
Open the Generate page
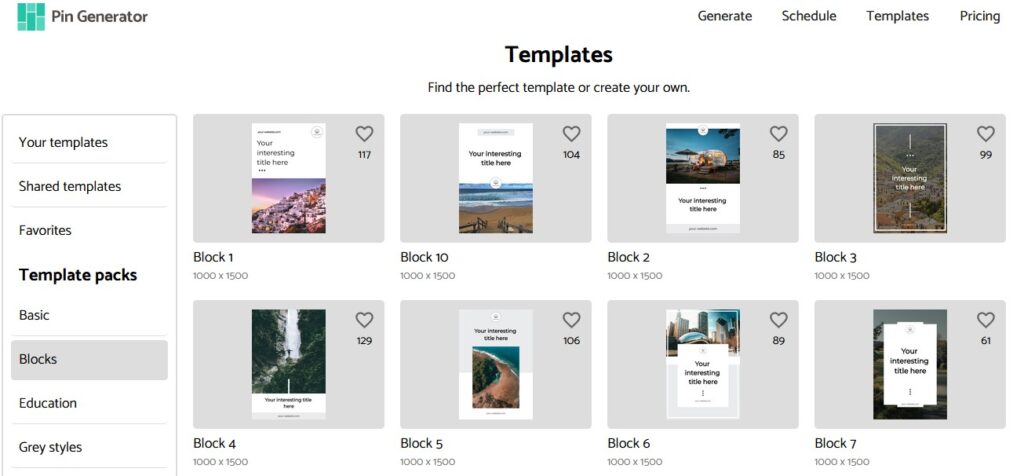coord(724,16)
